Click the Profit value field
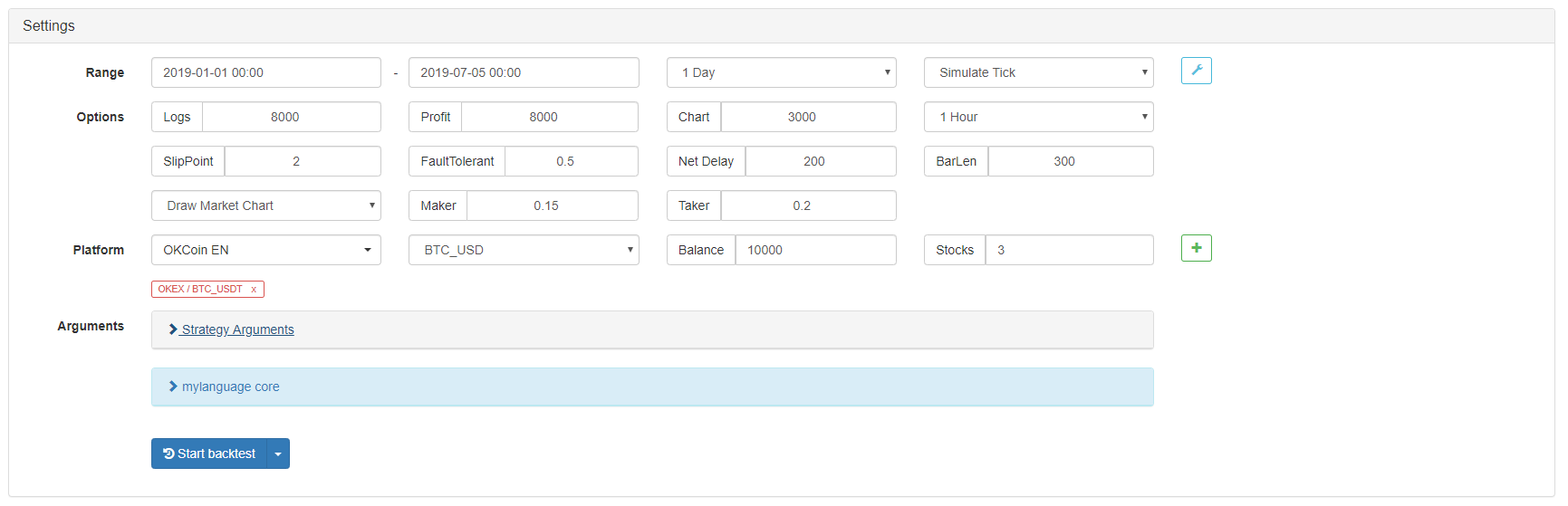This screenshot has width=1568, height=506. pos(550,117)
